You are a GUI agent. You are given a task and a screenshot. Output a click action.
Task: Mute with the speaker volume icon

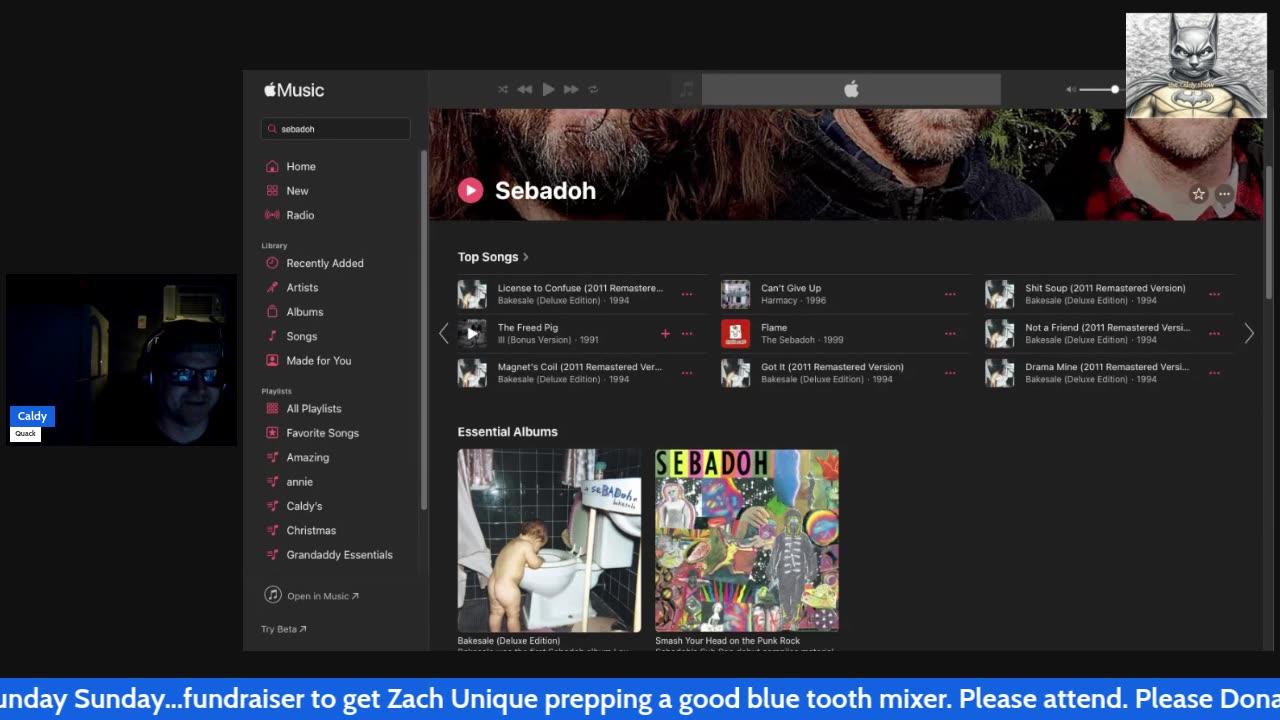[x=1071, y=89]
